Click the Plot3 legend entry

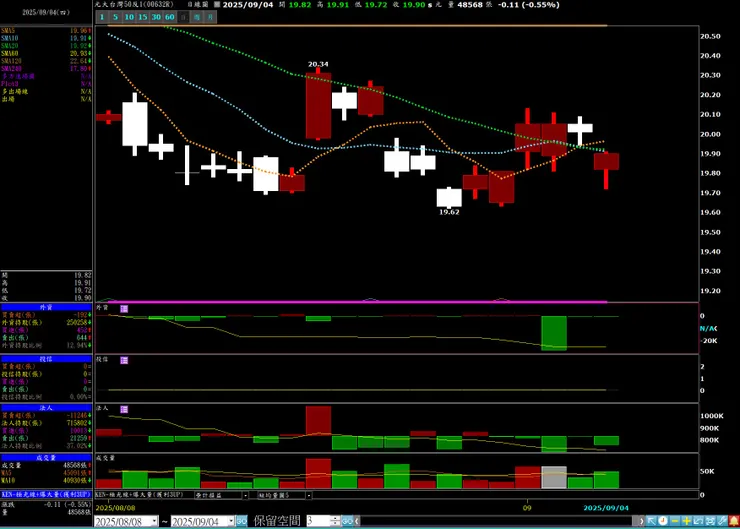point(46,84)
